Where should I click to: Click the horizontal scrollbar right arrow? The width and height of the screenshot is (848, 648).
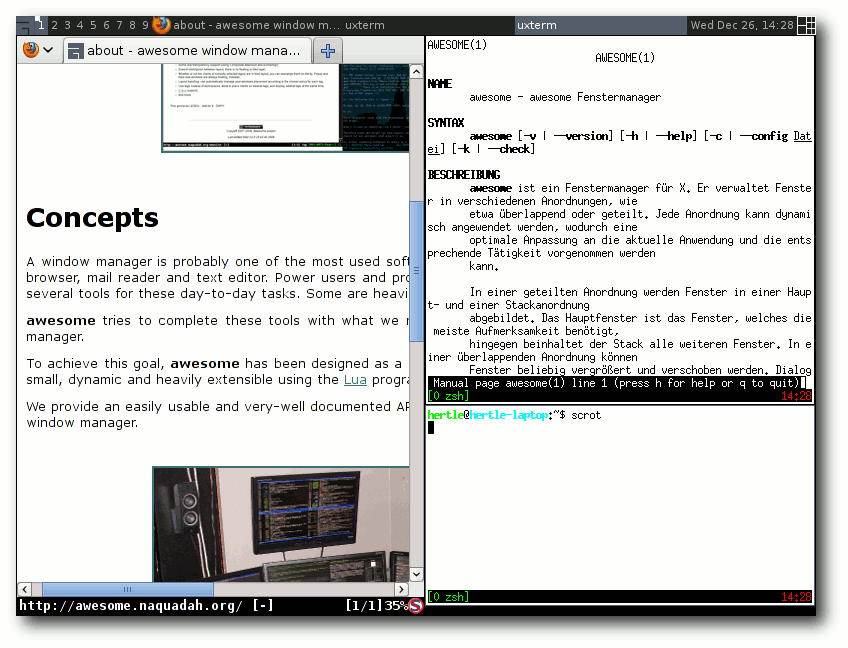pos(401,589)
